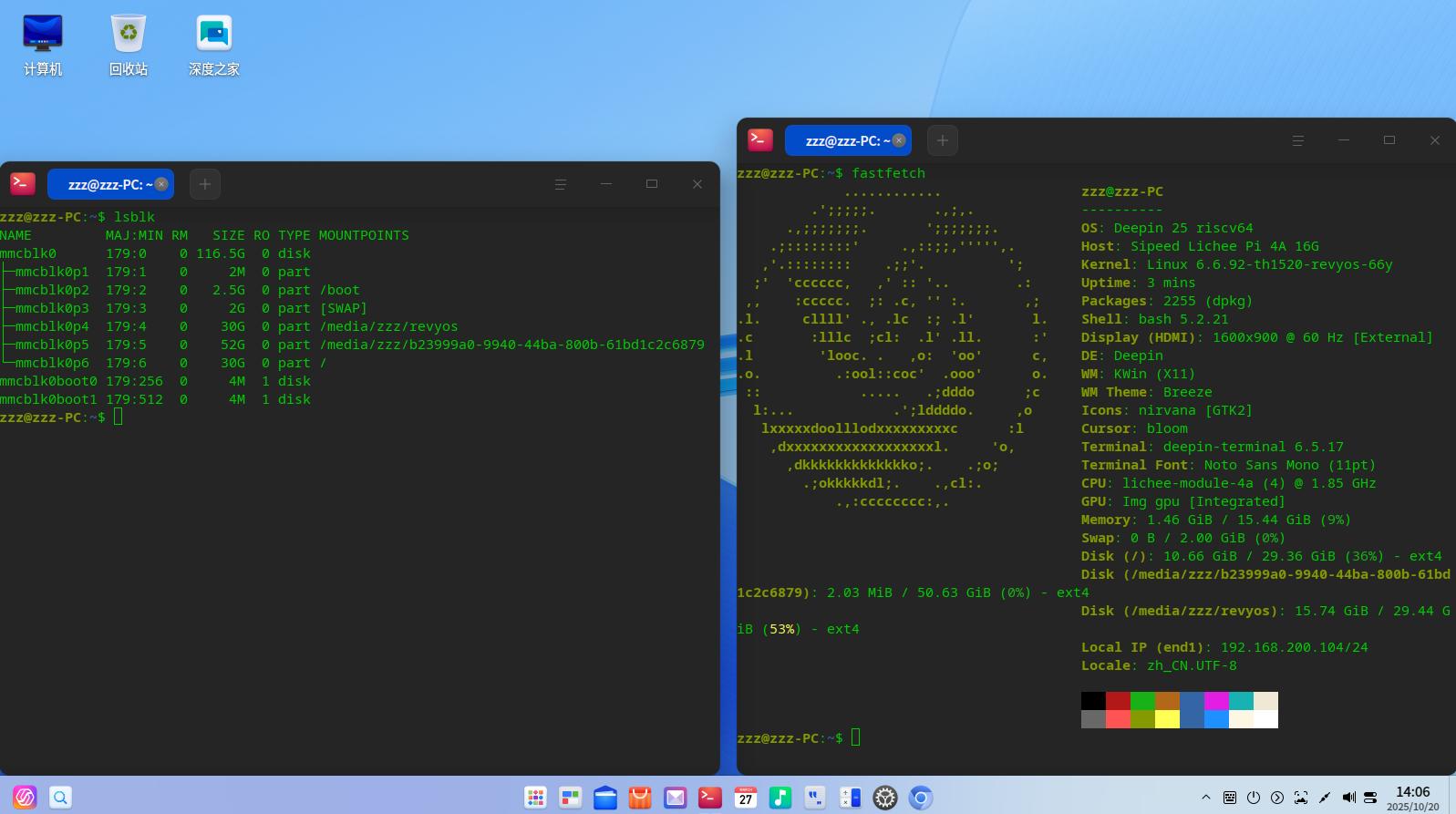This screenshot has width=1456, height=814.
Task: Open the Calendar app showing 27
Action: pyautogui.click(x=745, y=798)
